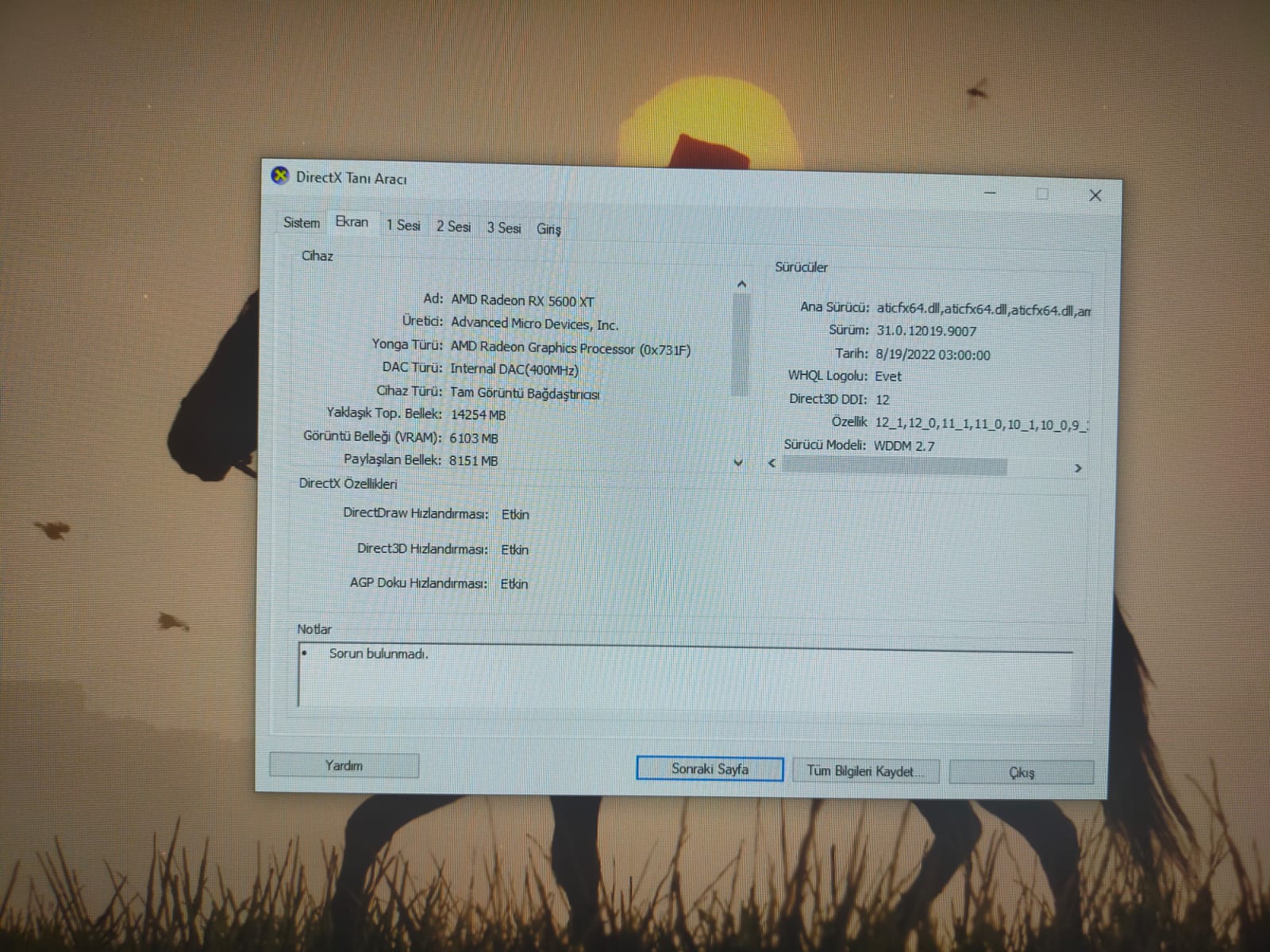Click the Cihaz vertical scrollbar thumb
This screenshot has width=1270, height=952.
pos(741,344)
